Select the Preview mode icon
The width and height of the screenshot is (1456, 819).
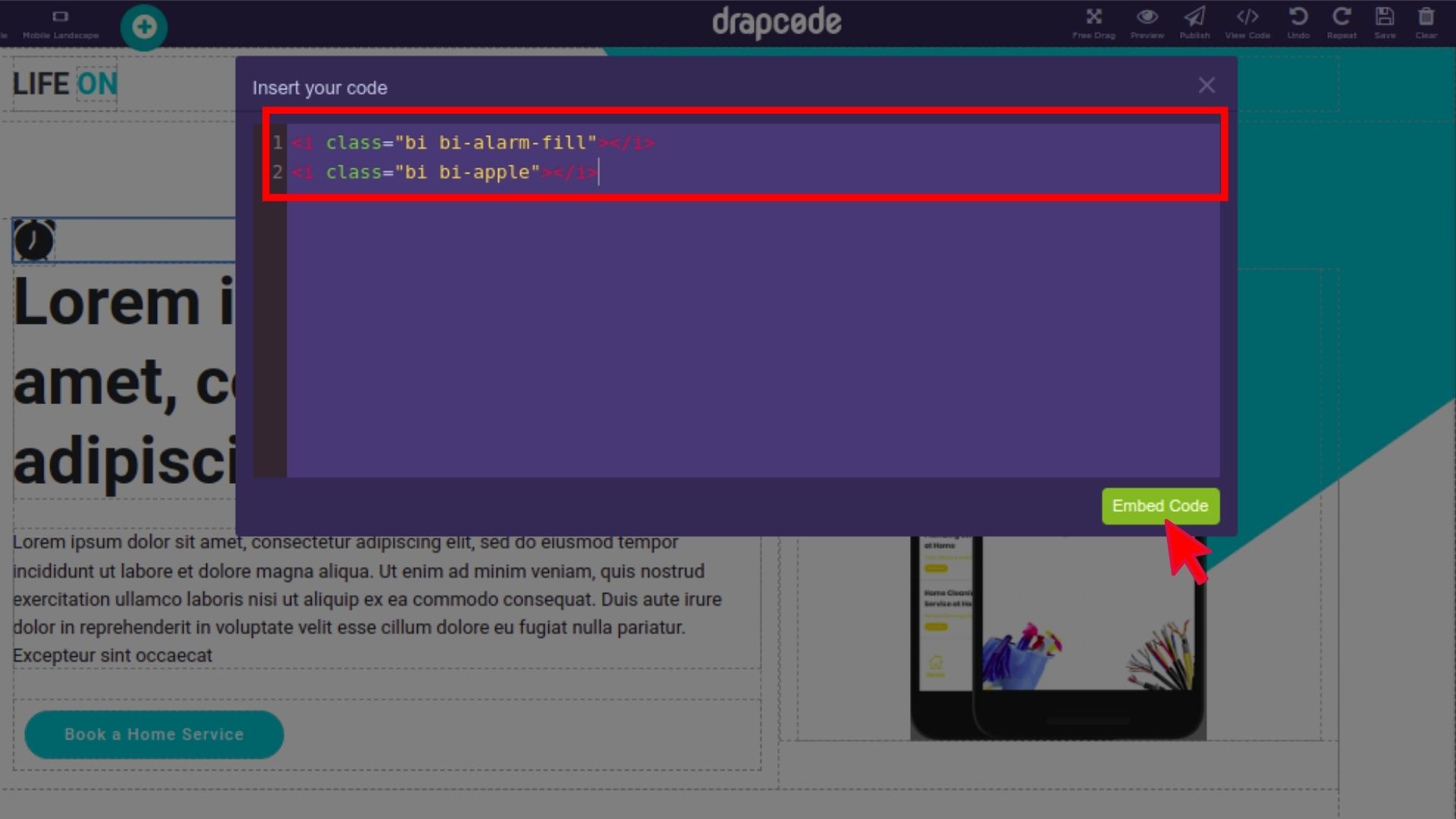tap(1147, 17)
